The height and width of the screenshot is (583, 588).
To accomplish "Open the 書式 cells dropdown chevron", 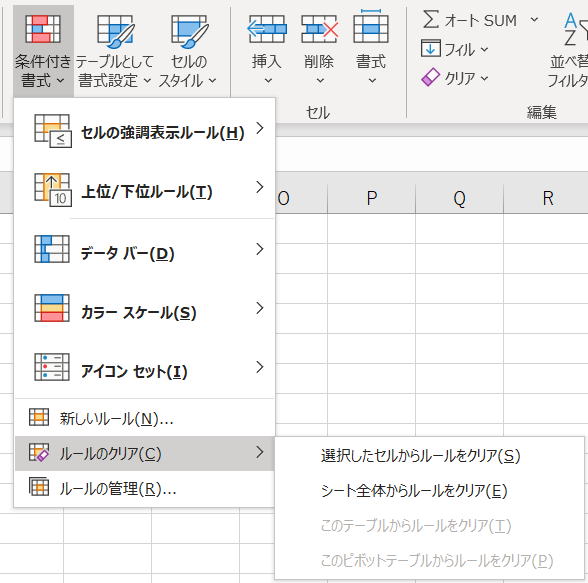I will [x=372, y=80].
